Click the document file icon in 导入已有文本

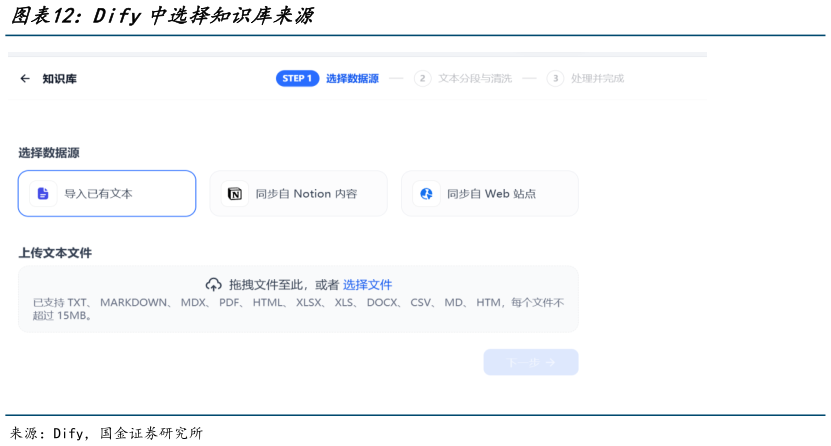[x=43, y=193]
